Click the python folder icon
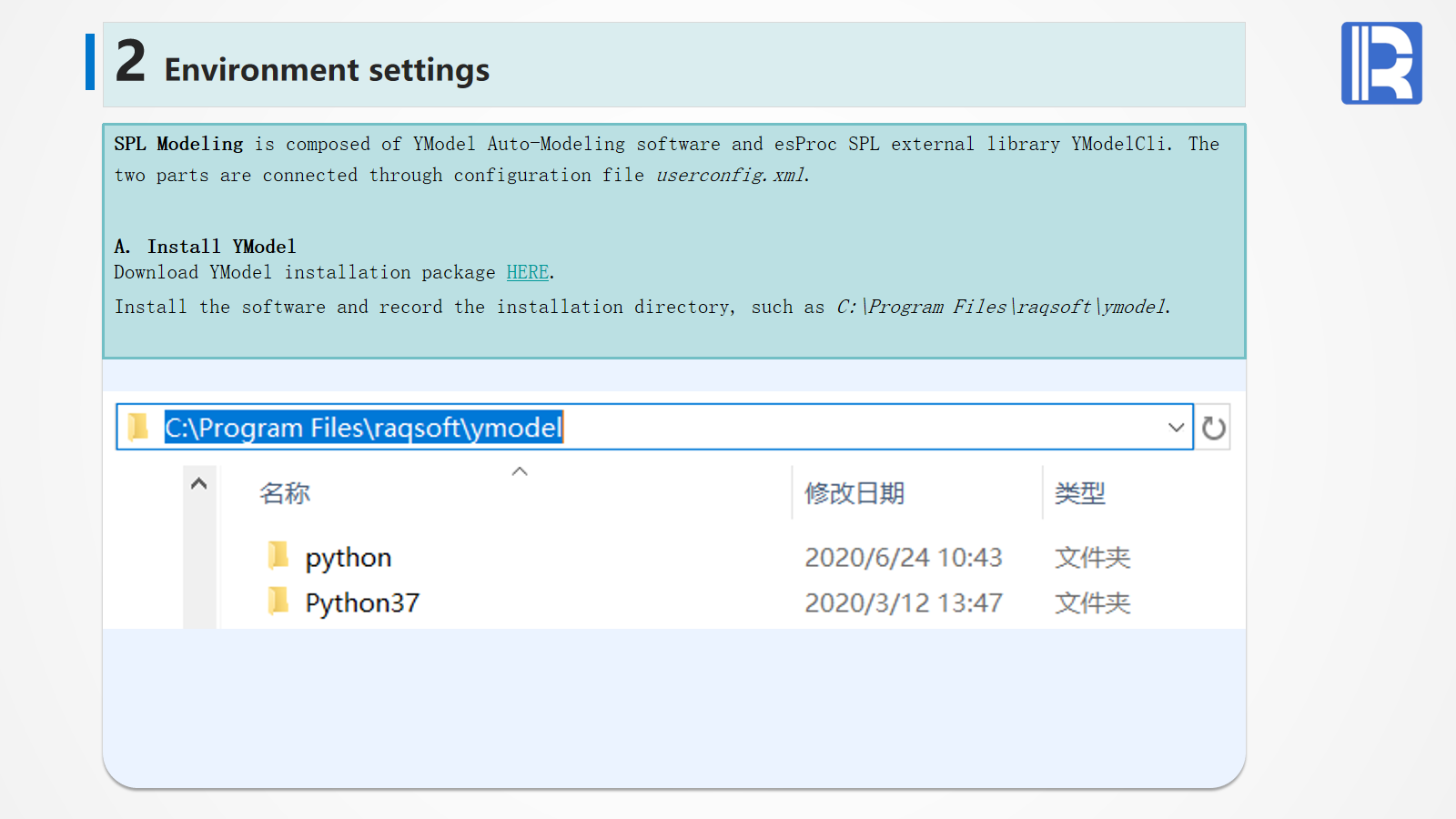This screenshot has height=819, width=1456. (278, 555)
